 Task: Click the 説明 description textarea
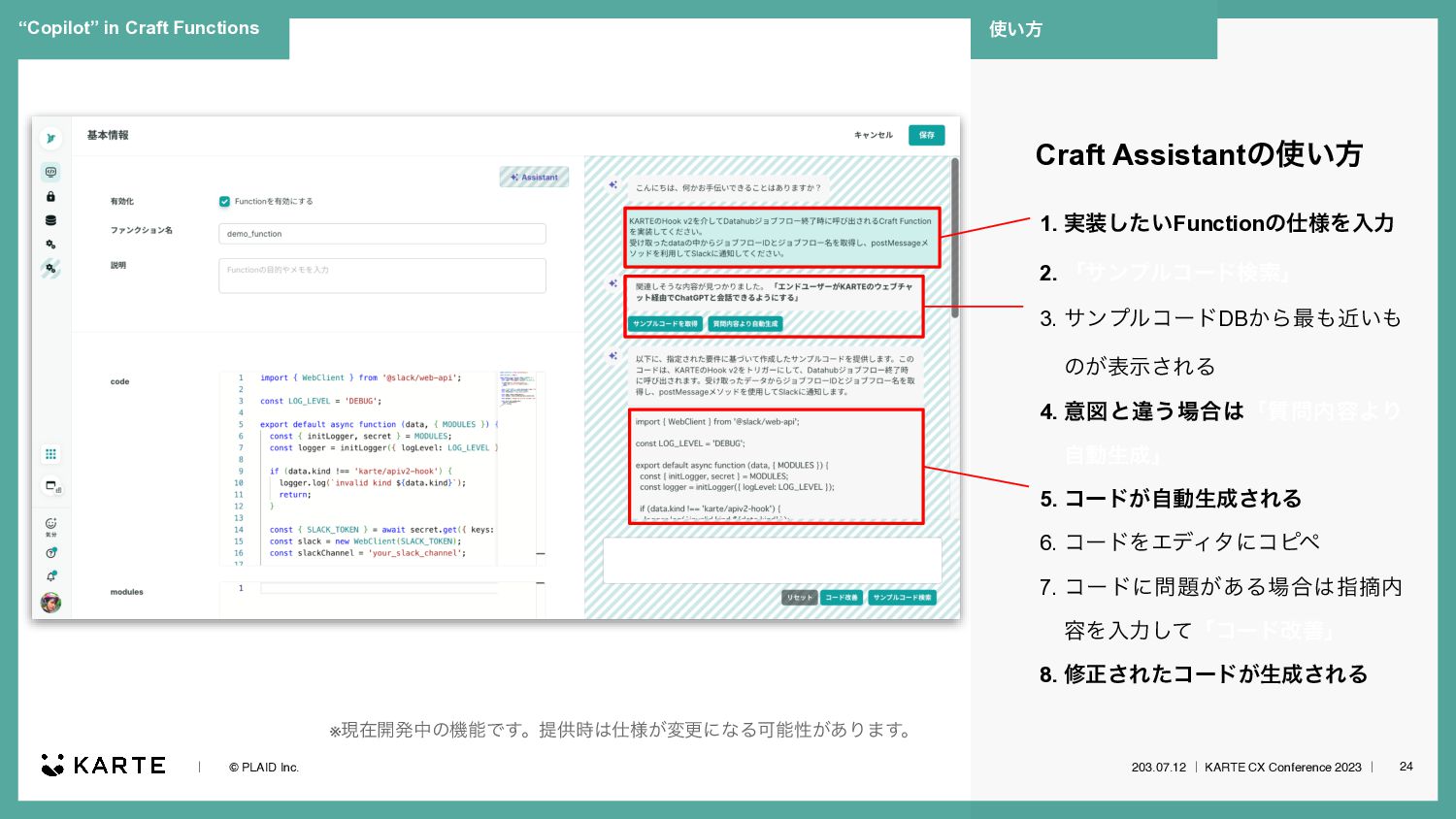click(x=382, y=276)
